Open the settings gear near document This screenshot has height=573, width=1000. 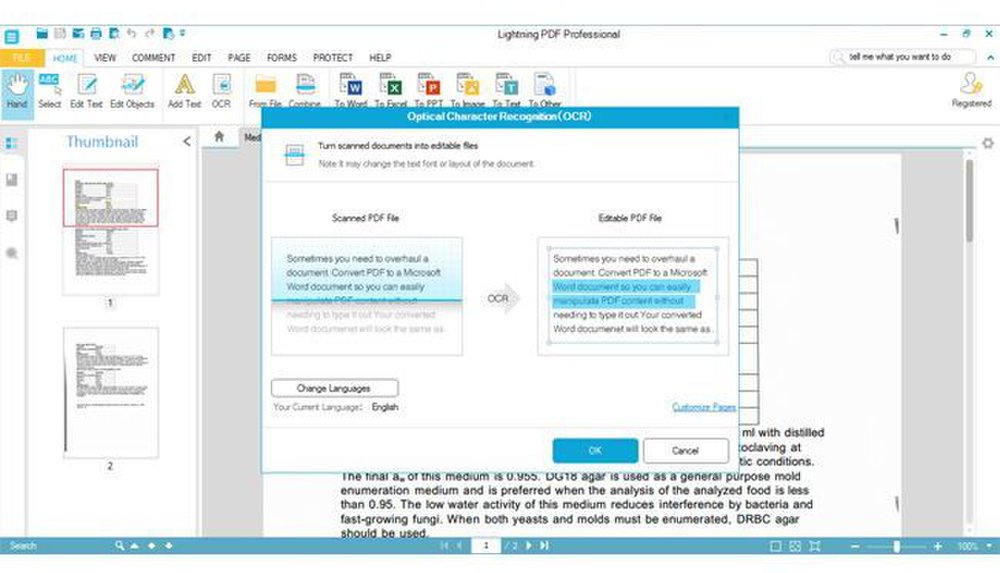[988, 143]
